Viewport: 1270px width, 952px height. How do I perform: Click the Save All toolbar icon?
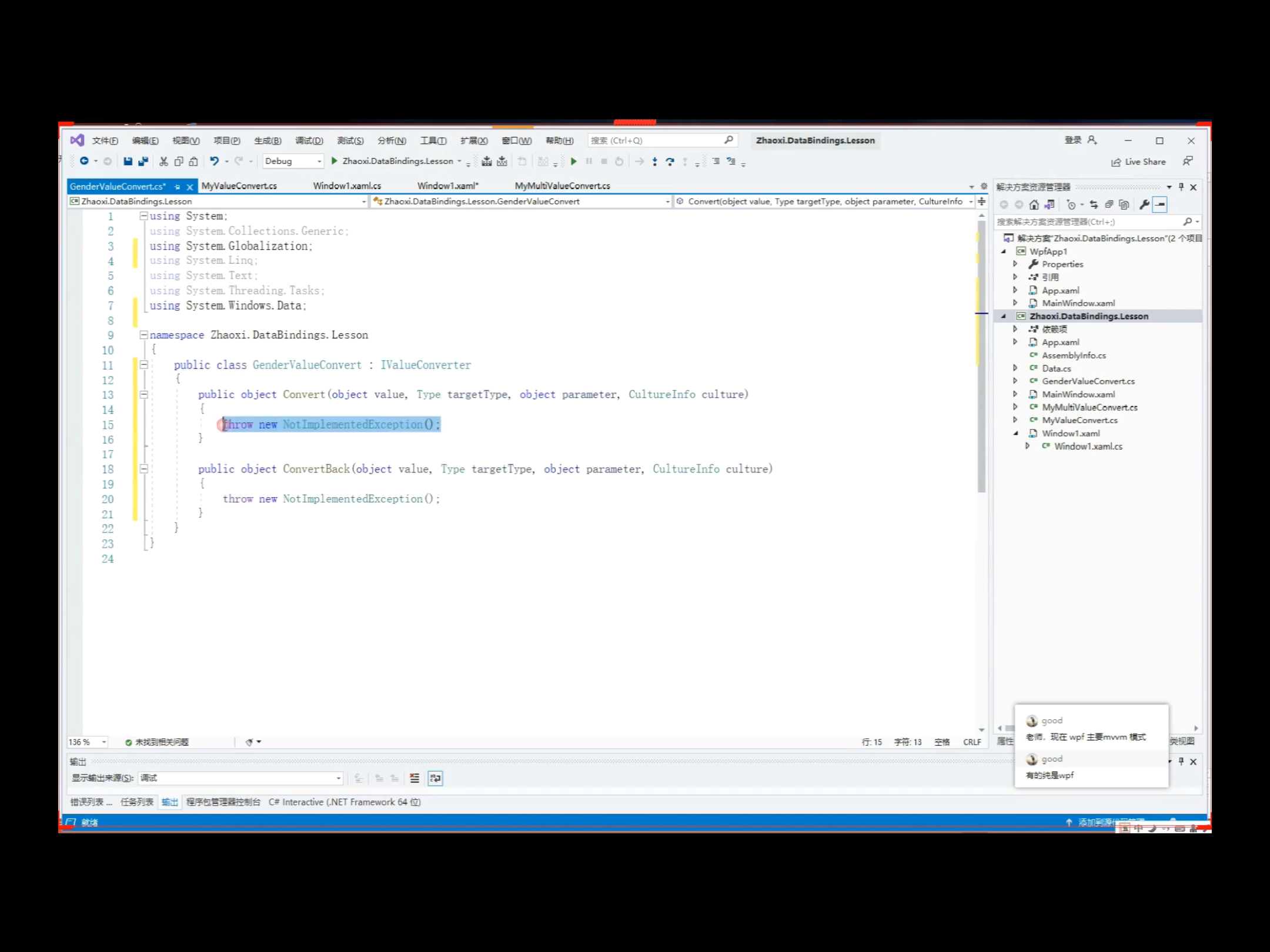pyautogui.click(x=143, y=161)
